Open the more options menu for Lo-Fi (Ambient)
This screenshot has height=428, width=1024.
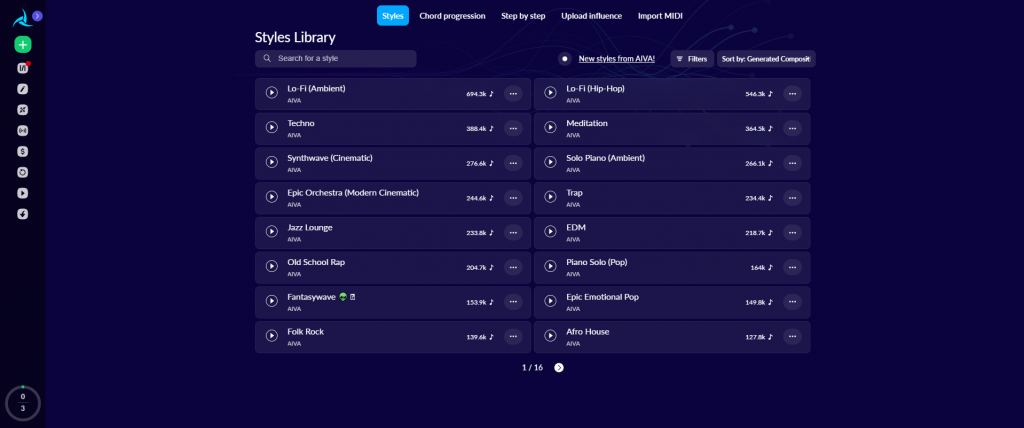click(513, 93)
